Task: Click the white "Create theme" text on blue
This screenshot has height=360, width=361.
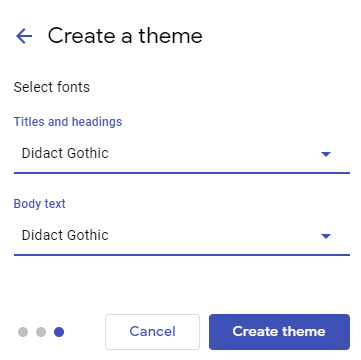Action: tap(279, 332)
